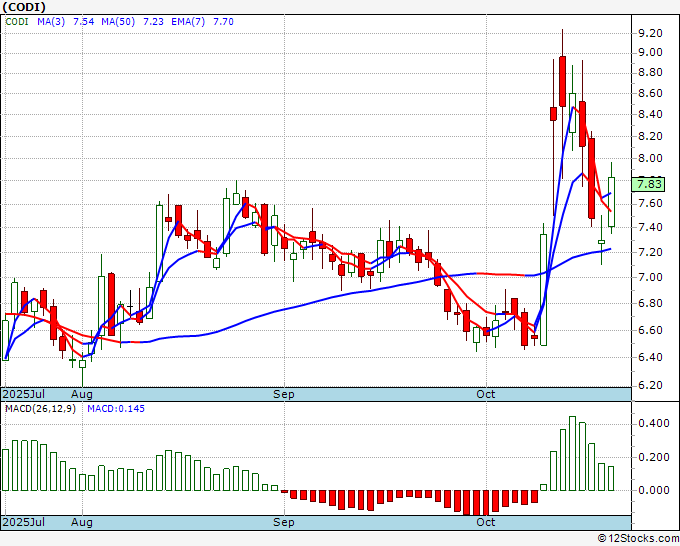Click the latest green candlestick near 7.83
The height and width of the screenshot is (546, 680).
611,202
